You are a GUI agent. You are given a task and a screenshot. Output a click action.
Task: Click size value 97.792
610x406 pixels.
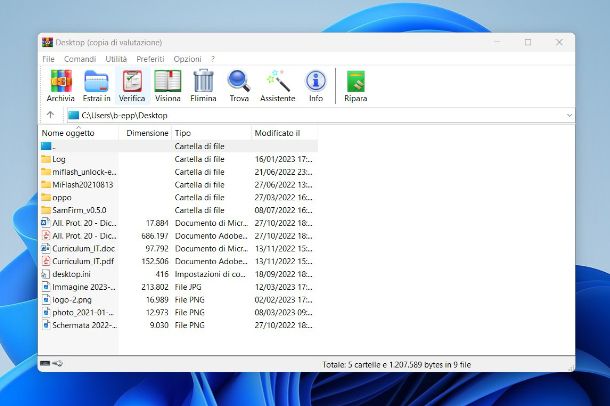click(x=157, y=248)
